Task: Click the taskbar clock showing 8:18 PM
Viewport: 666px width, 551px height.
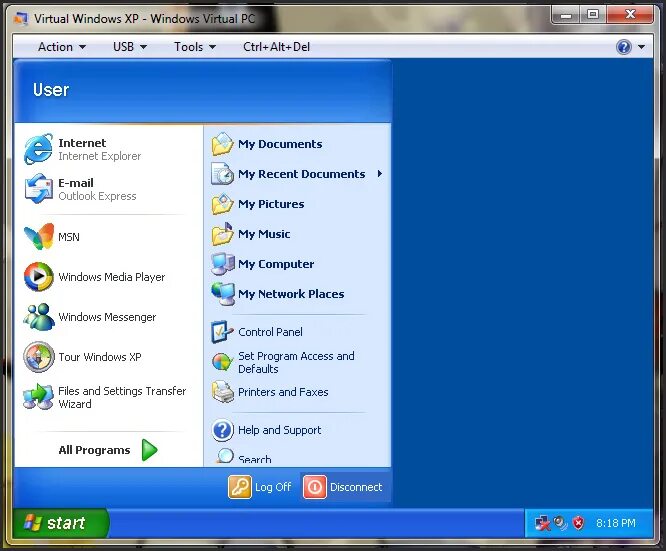Action: pos(615,523)
